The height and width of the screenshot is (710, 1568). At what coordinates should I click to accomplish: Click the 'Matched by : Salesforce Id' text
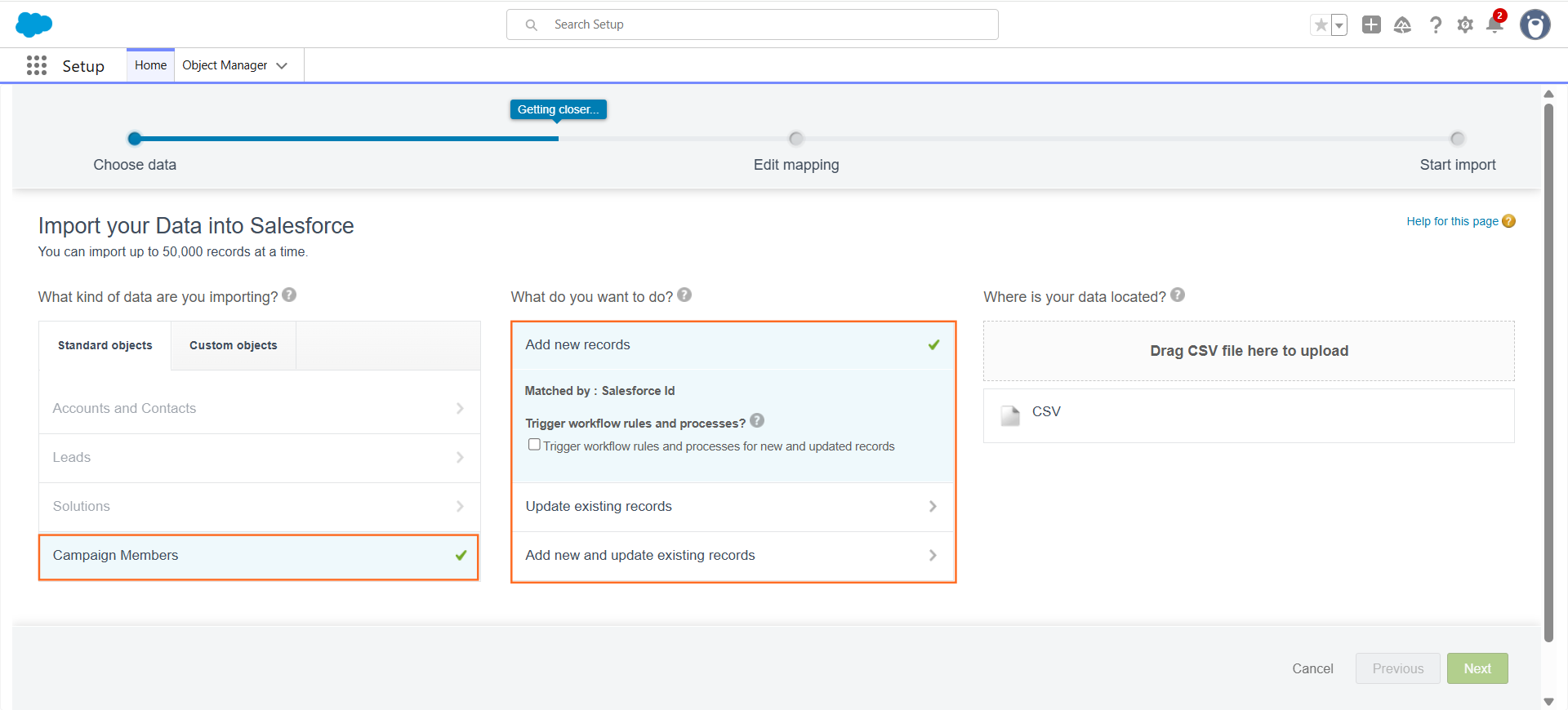pyautogui.click(x=599, y=391)
